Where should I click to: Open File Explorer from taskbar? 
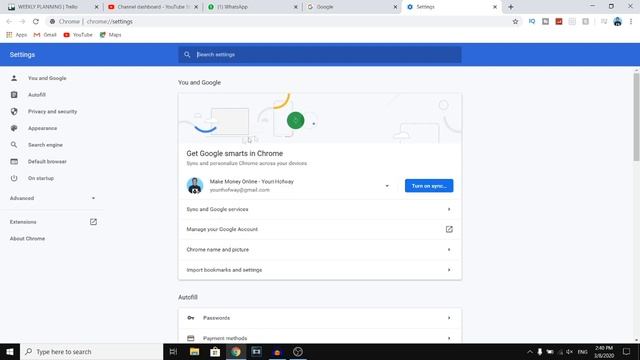click(194, 351)
